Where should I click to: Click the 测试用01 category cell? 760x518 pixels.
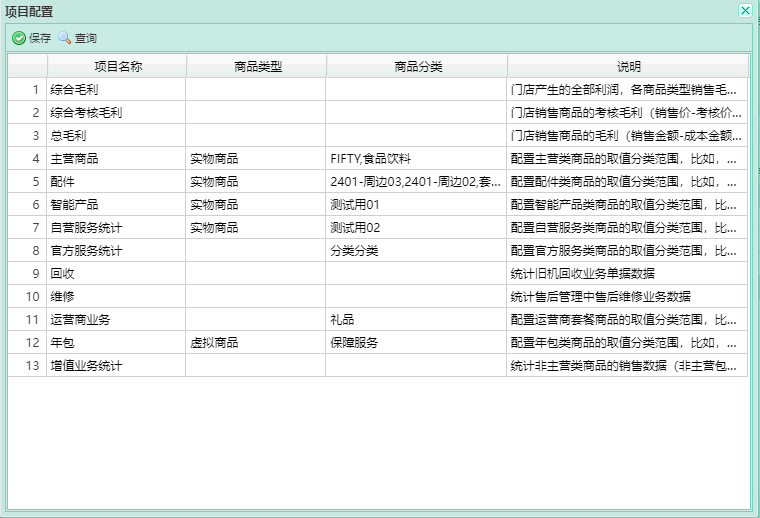[417, 204]
